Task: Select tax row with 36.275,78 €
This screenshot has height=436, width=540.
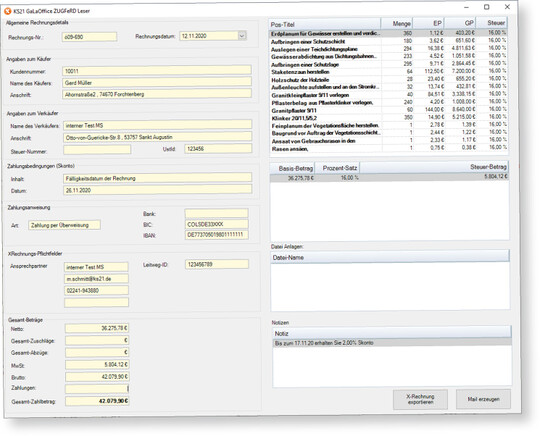Action: click(390, 177)
